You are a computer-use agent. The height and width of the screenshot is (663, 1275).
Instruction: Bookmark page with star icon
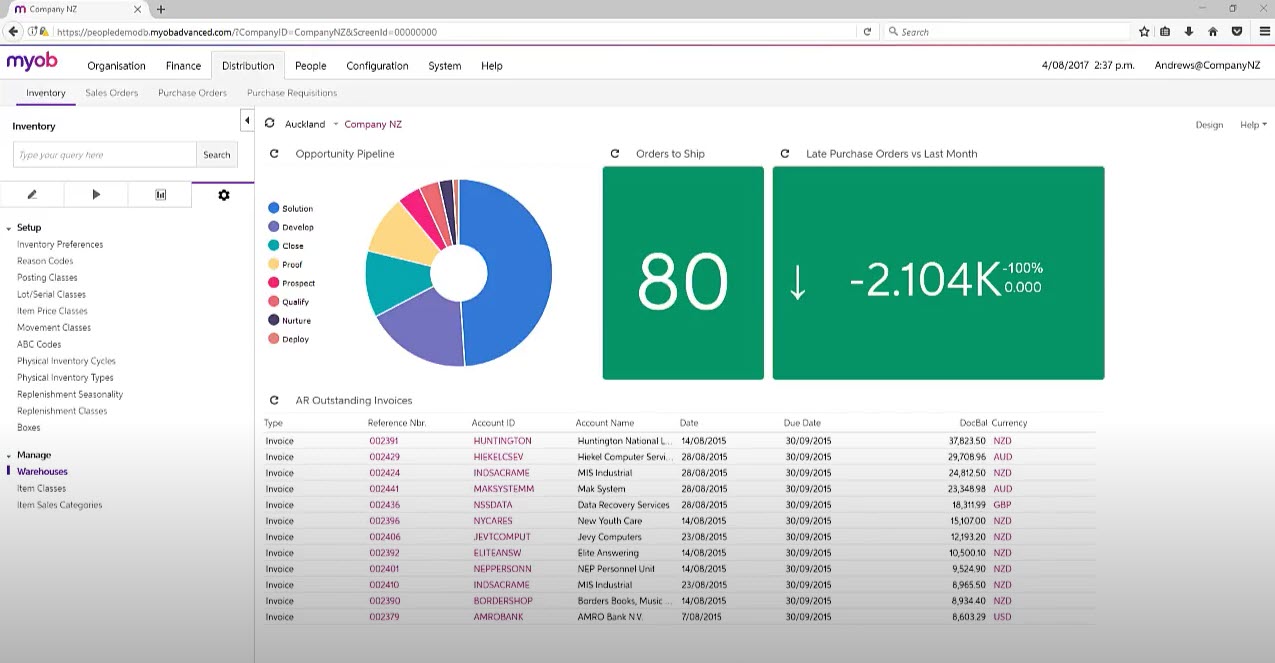(x=1144, y=32)
